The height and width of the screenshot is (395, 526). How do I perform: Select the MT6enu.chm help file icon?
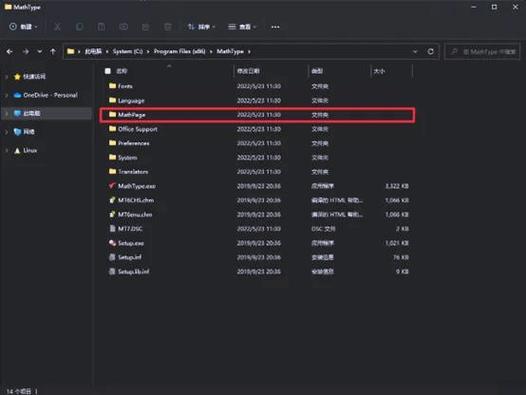coord(112,214)
